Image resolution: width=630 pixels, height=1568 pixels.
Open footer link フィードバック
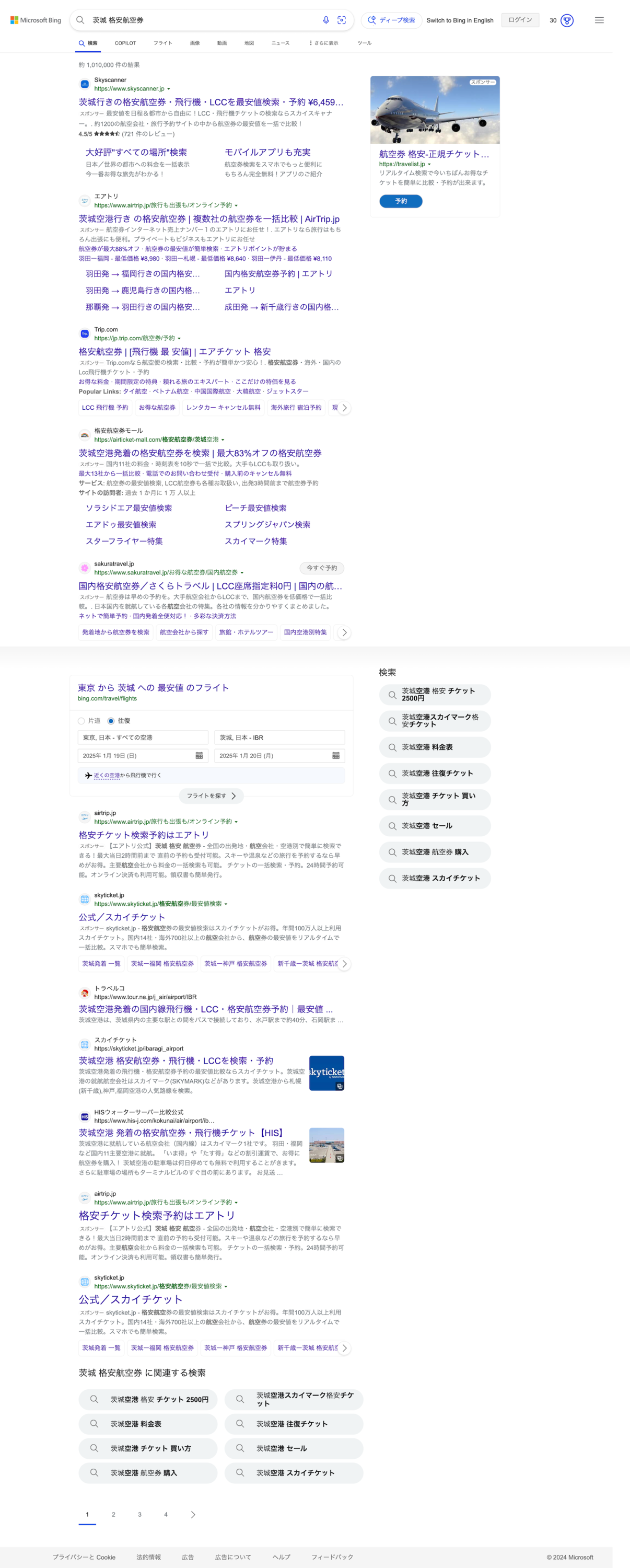[x=332, y=1557]
